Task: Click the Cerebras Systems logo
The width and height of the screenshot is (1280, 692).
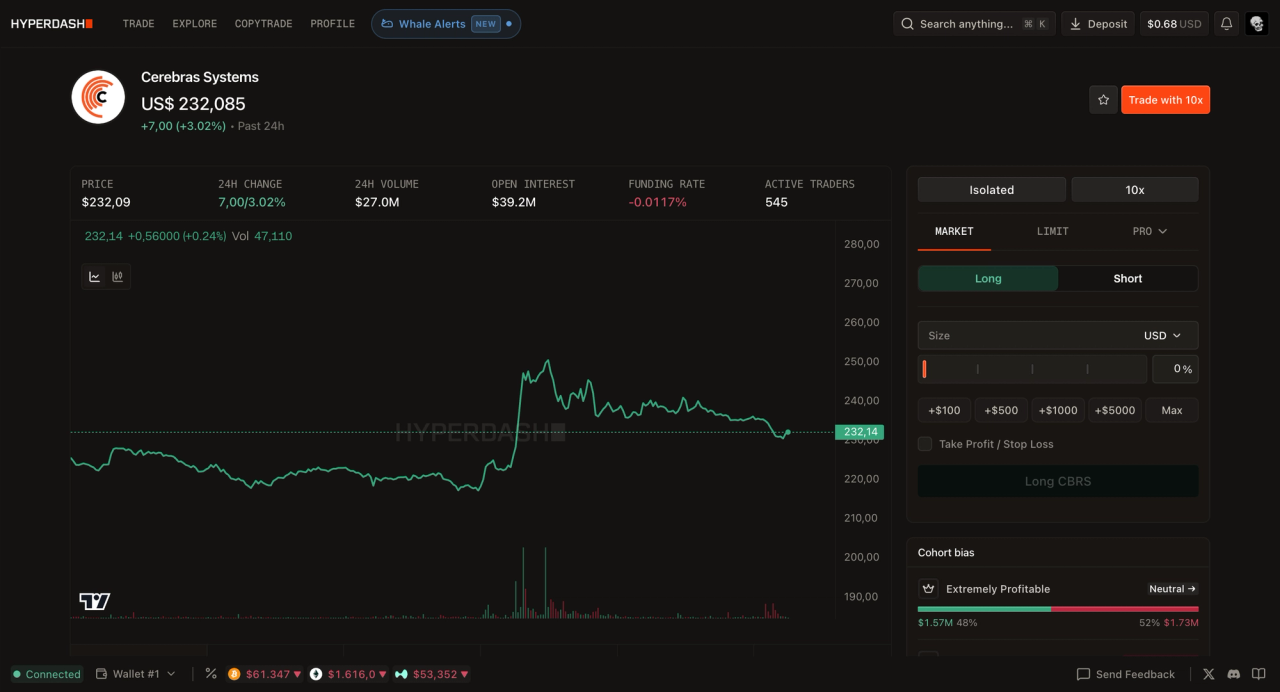Action: [x=97, y=97]
